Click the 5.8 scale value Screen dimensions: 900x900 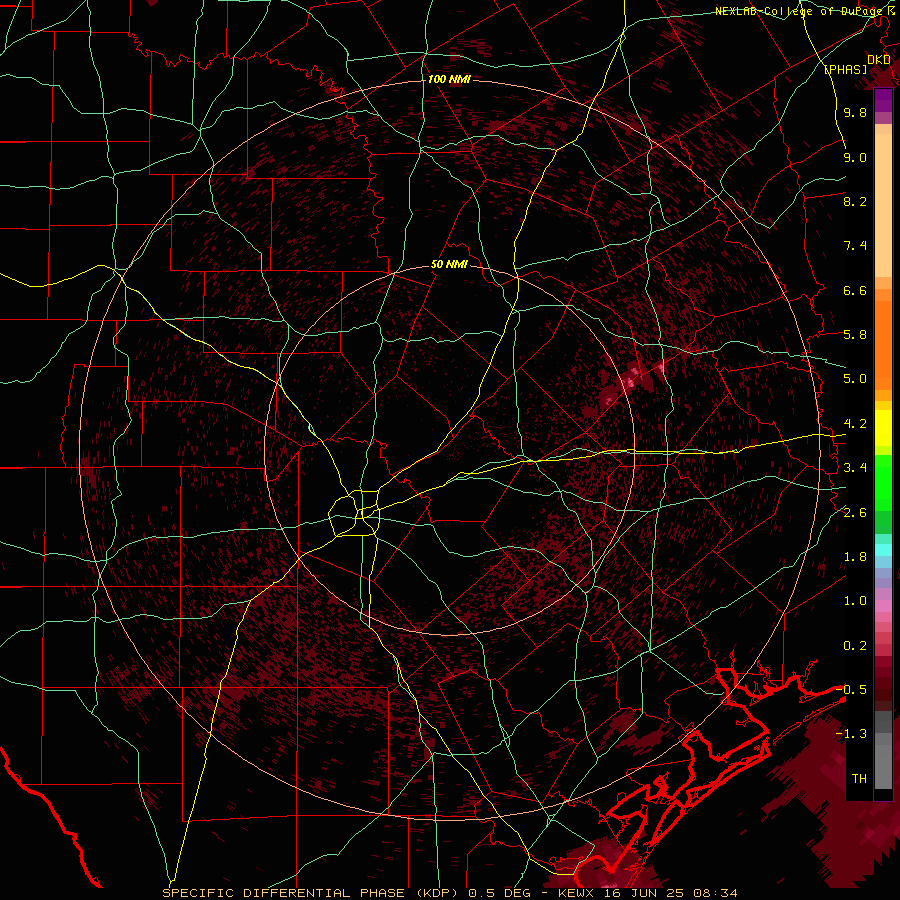click(855, 335)
